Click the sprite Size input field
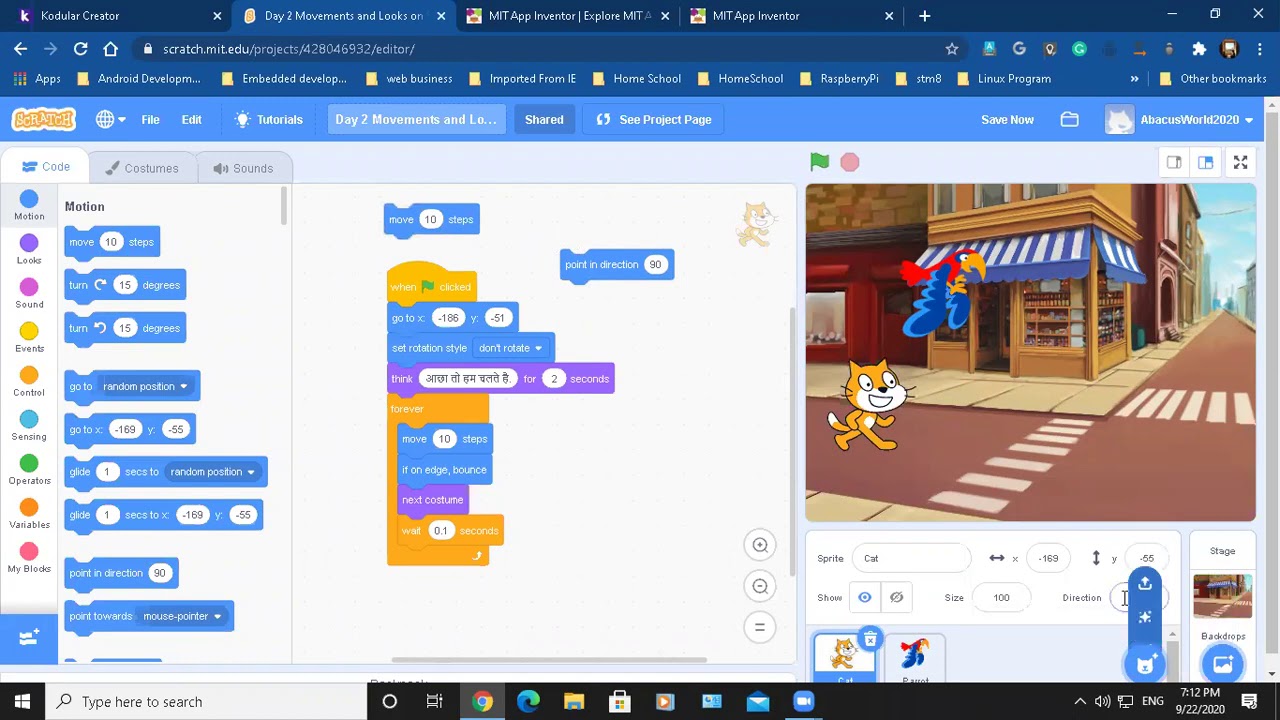 [1001, 598]
